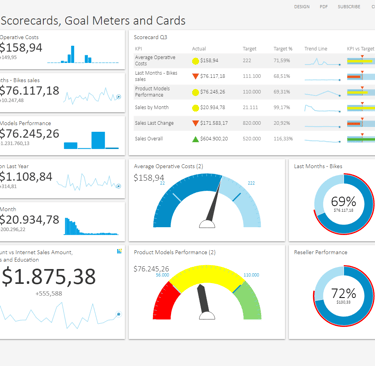Click the SUBSCRIBE button in the header

(x=349, y=7)
